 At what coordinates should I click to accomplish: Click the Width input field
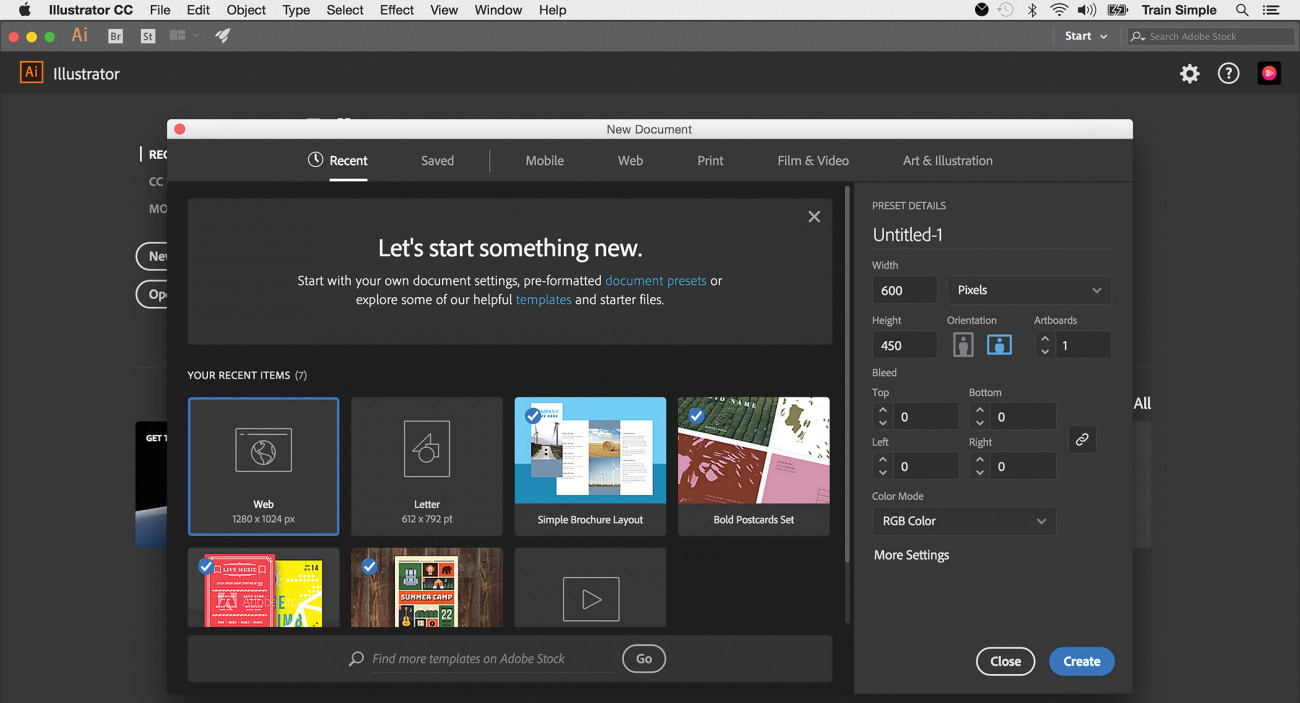904,290
